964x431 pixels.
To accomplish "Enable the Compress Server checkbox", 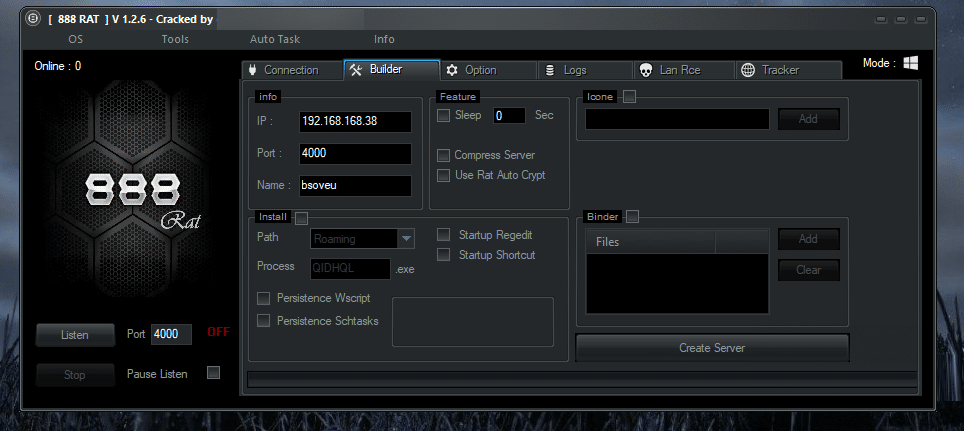I will pos(443,156).
